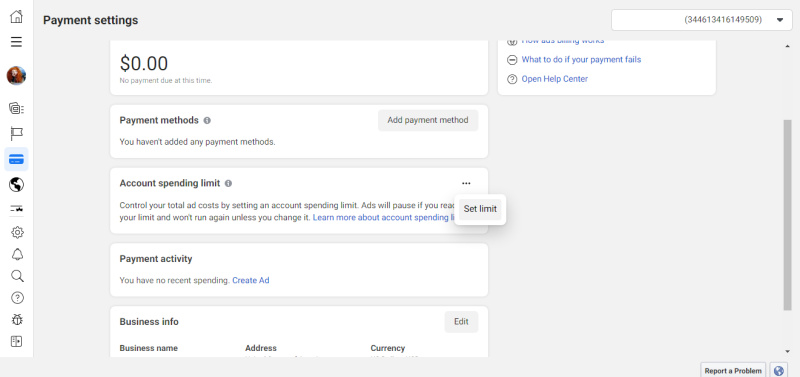The image size is (800, 377).
Task: Open the notifications bell icon
Action: (17, 255)
